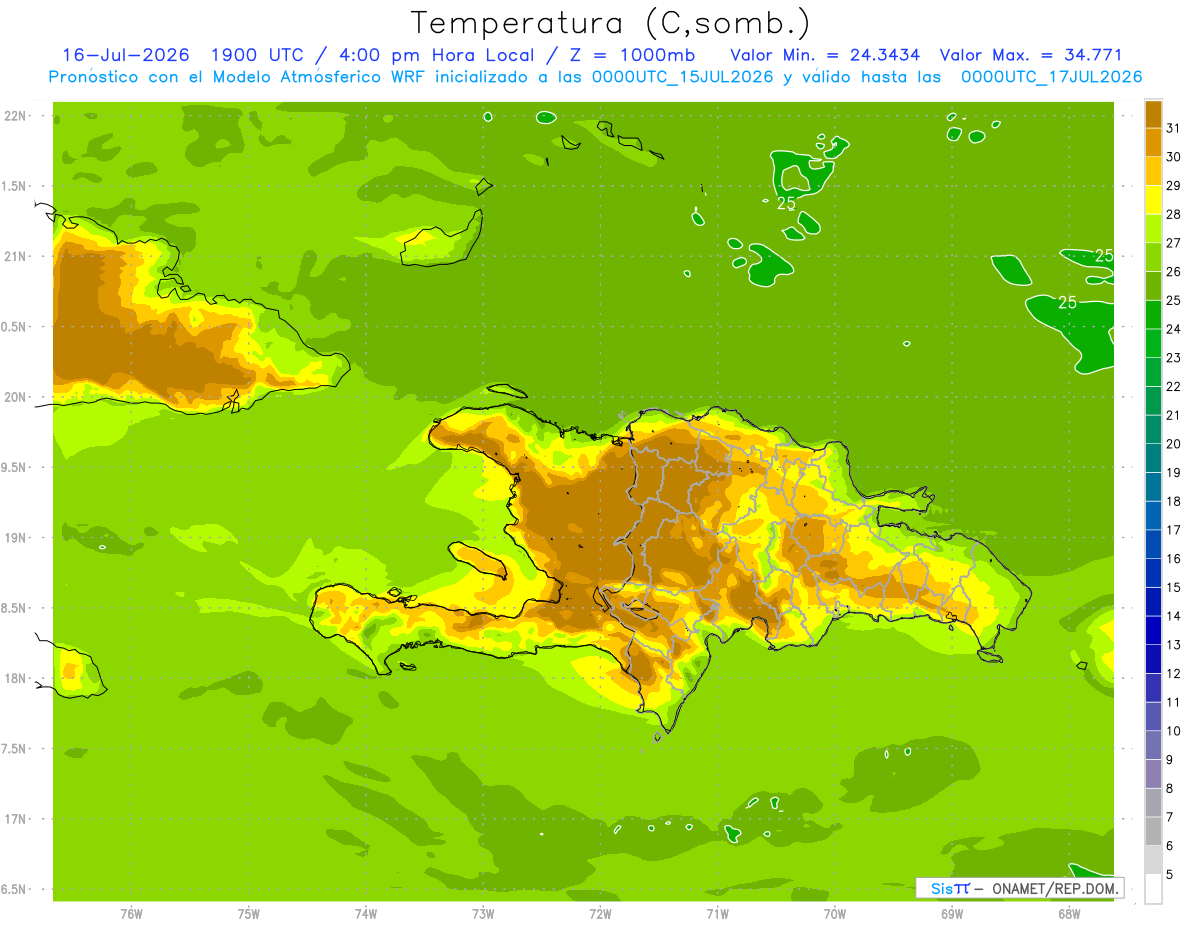Click the title 'Temperatura (C,somb.)'
This screenshot has height=927, width=1200.
point(610,24)
